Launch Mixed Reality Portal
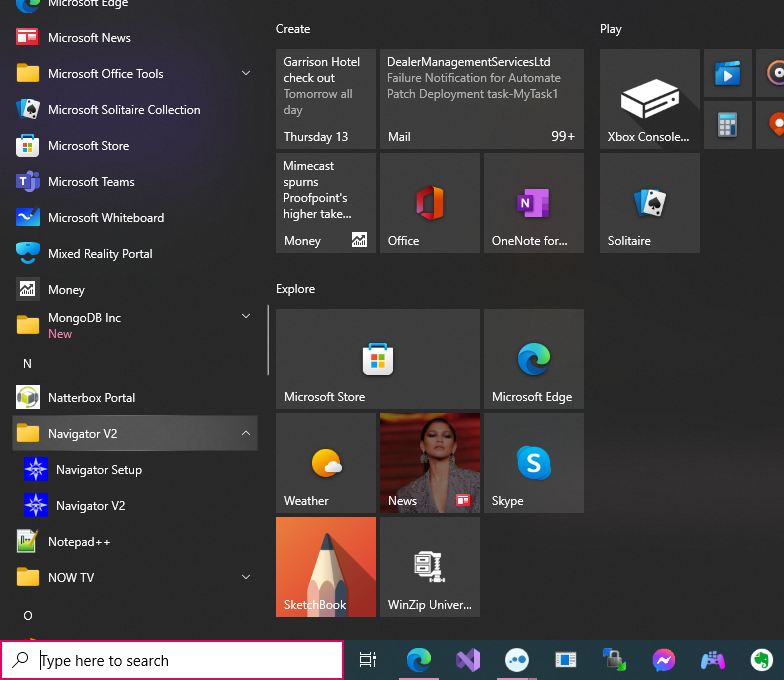 click(134, 254)
